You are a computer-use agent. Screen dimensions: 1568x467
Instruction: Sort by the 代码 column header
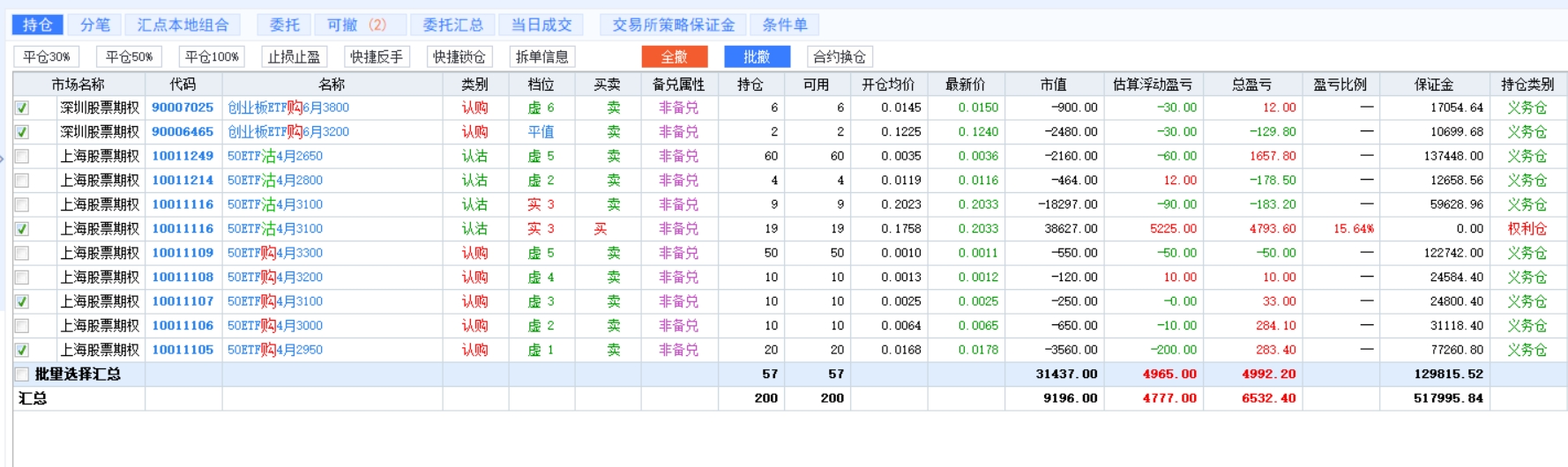(x=183, y=85)
